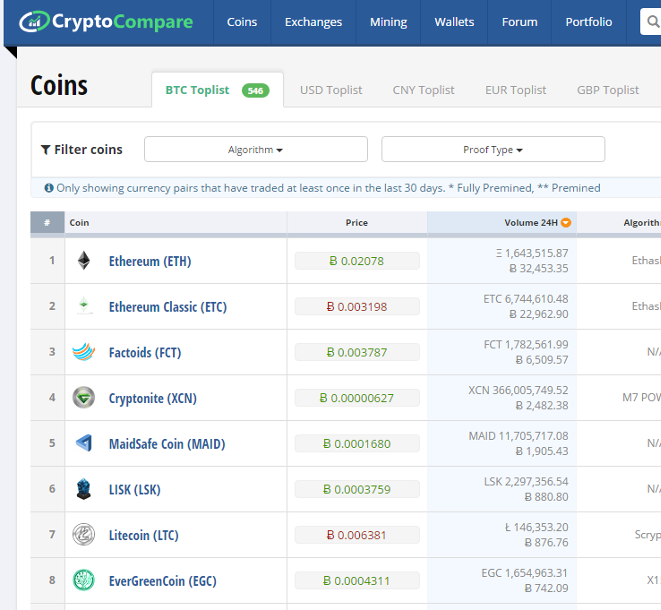Open the MaidSafe Coin (MAID) link
This screenshot has height=610, width=661.
[x=167, y=444]
